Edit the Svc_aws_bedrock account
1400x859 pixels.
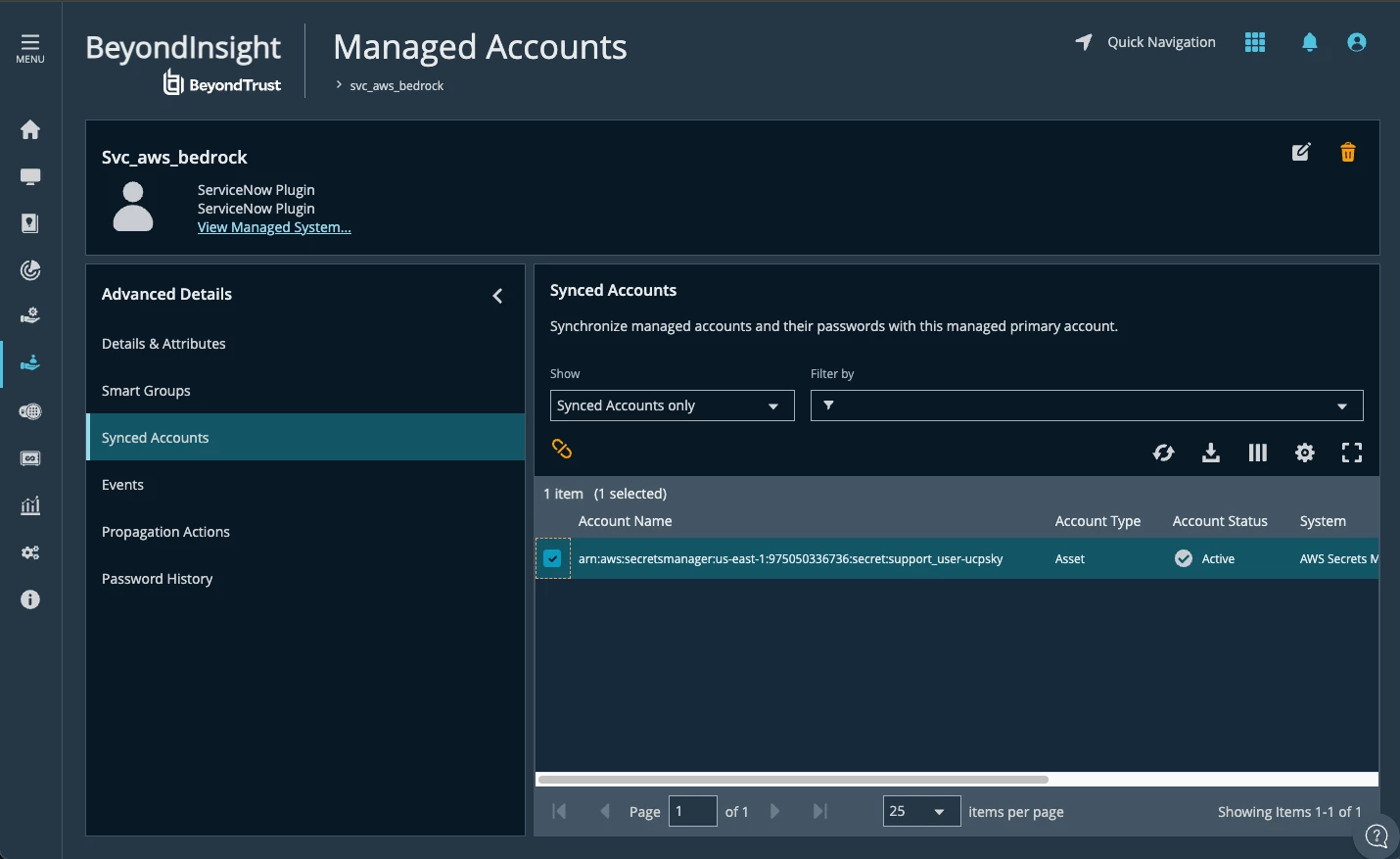pos(1301,152)
